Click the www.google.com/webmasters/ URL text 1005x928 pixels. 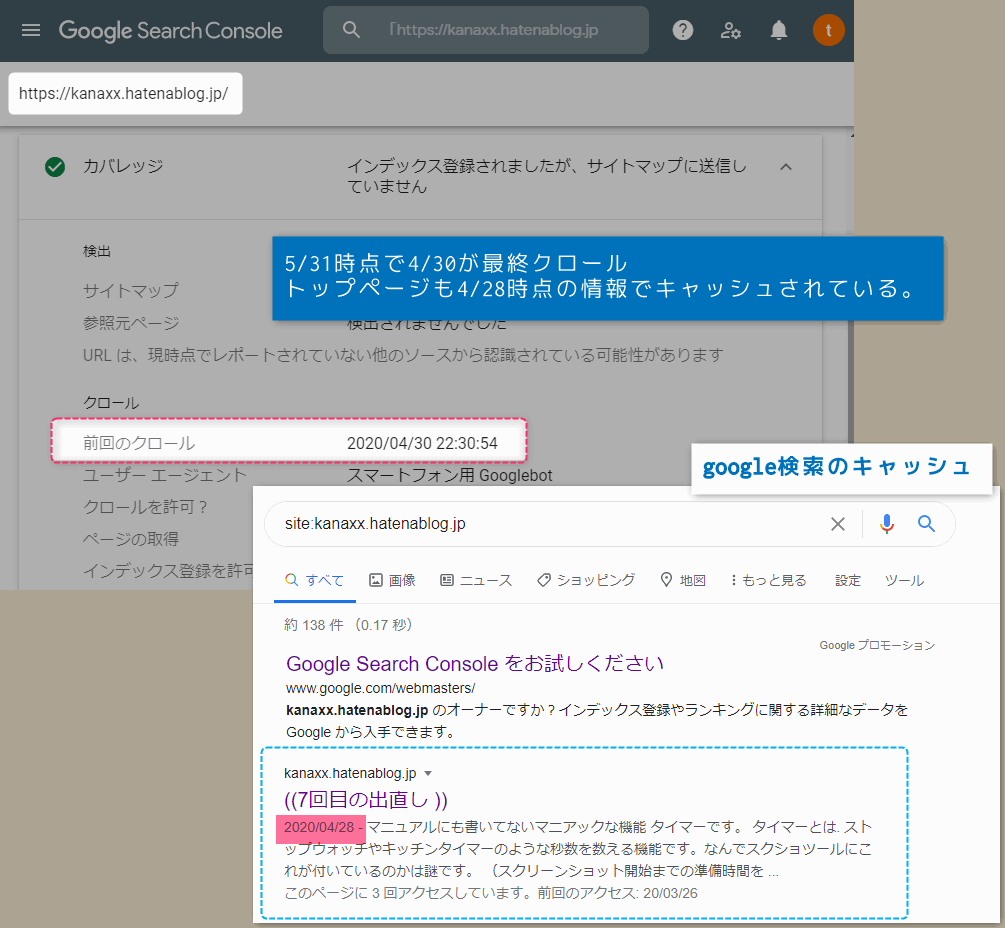pos(380,688)
